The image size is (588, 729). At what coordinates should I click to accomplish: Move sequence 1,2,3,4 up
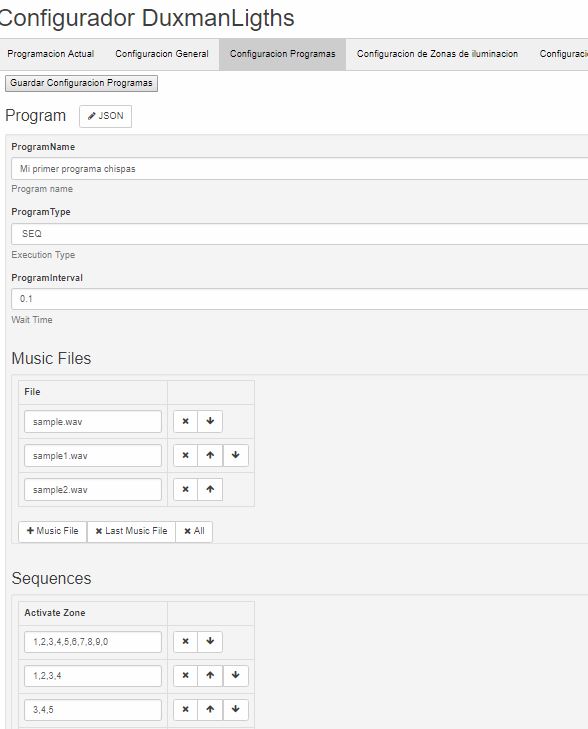coord(210,676)
